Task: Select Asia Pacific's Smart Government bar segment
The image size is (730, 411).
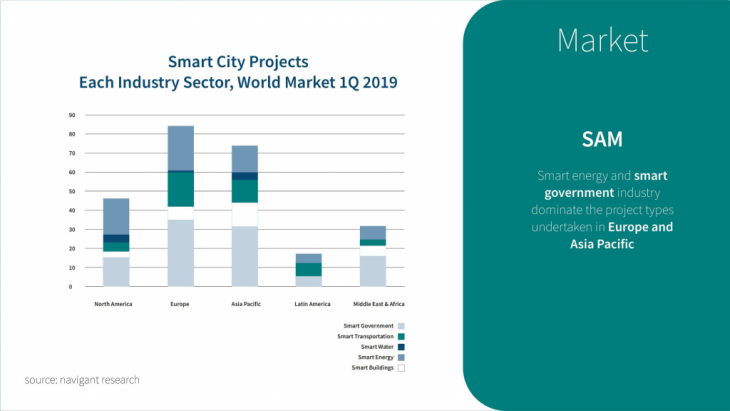Action: 245,256
